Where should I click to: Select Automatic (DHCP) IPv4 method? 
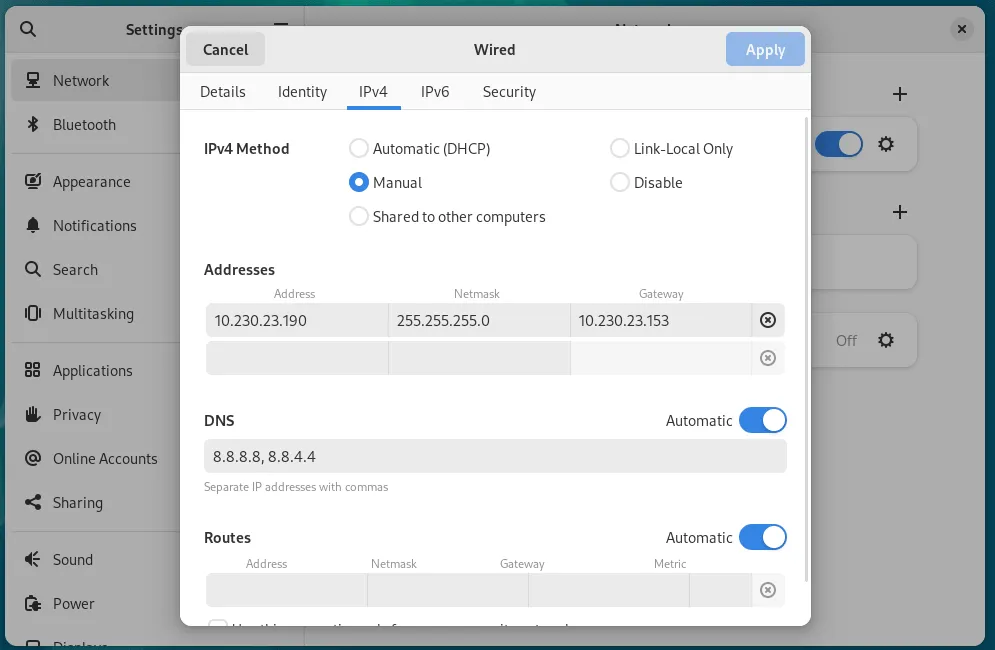tap(359, 149)
